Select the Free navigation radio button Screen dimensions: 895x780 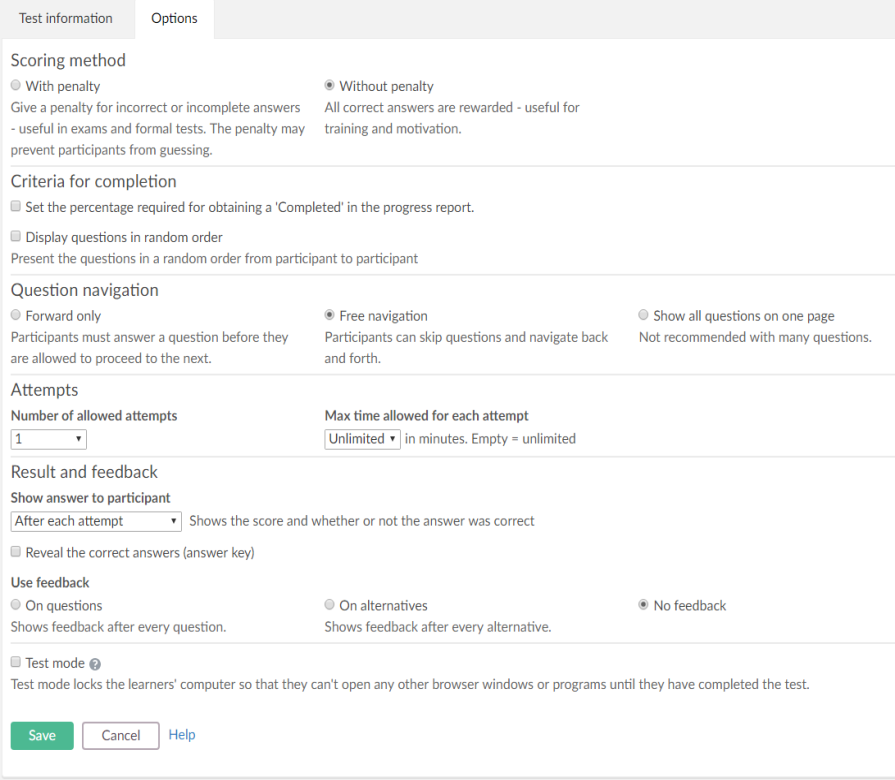click(329, 314)
